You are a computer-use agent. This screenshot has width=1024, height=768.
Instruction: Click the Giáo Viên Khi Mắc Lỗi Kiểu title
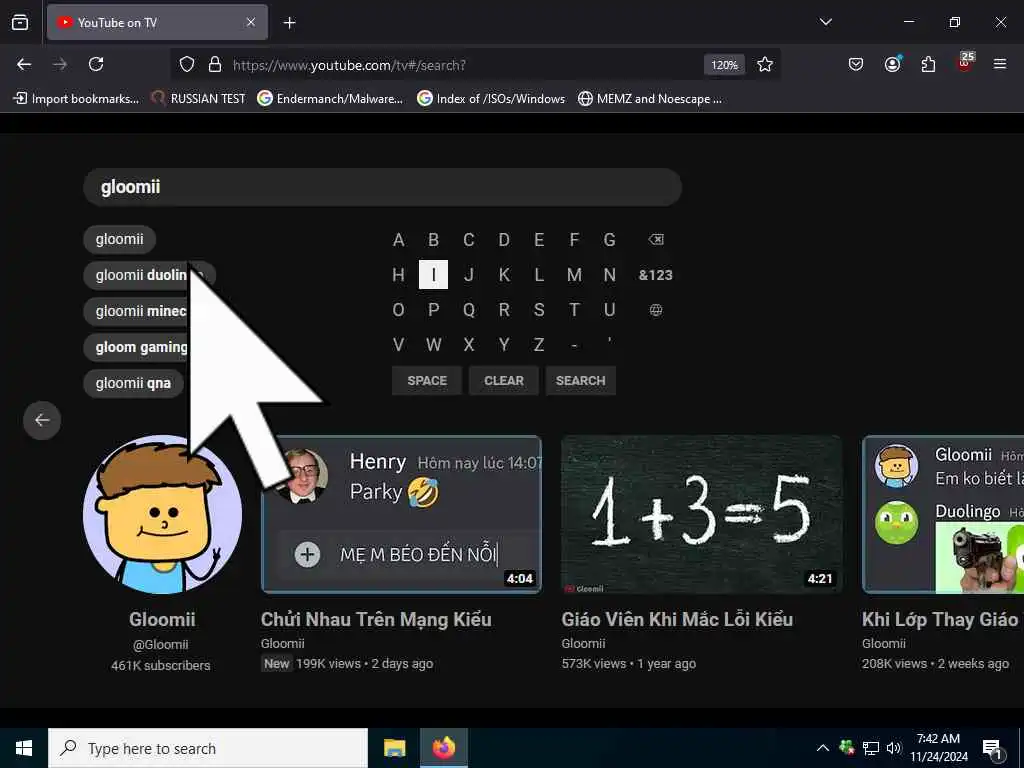click(x=677, y=619)
